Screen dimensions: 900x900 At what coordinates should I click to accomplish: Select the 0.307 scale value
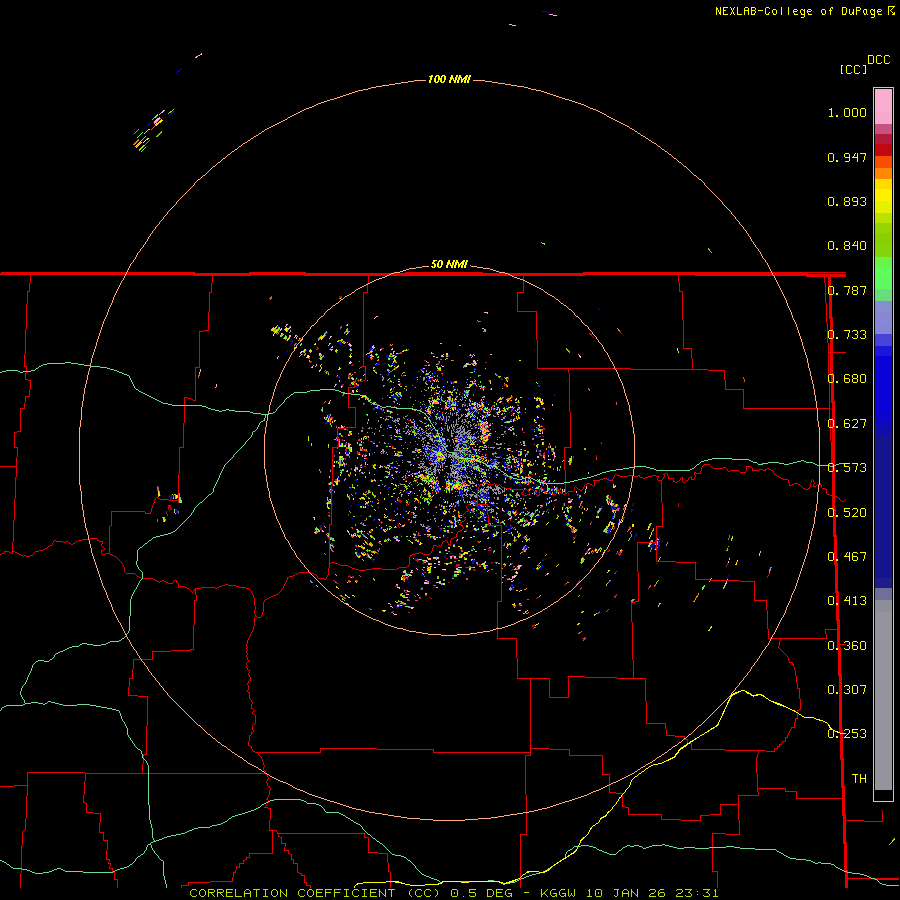(847, 690)
